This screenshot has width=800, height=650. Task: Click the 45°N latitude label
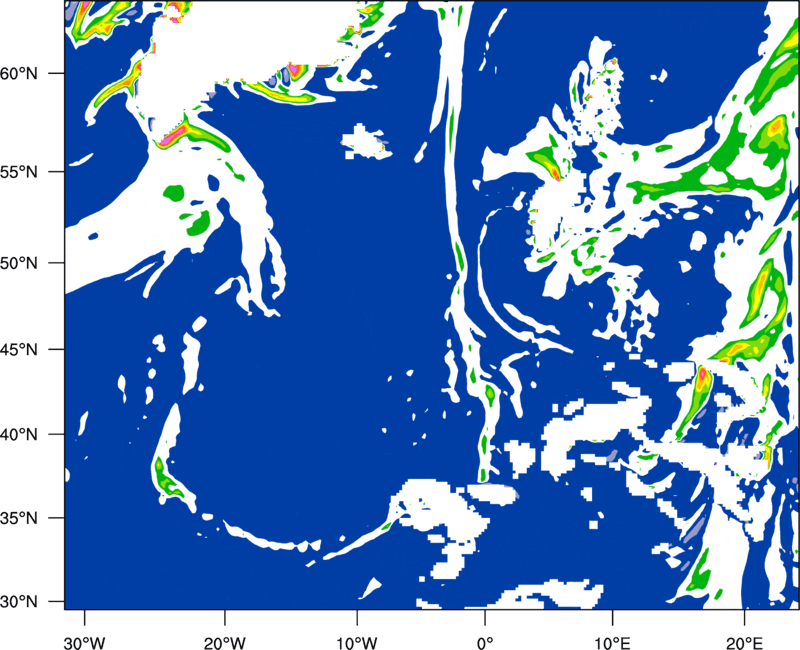click(19, 349)
